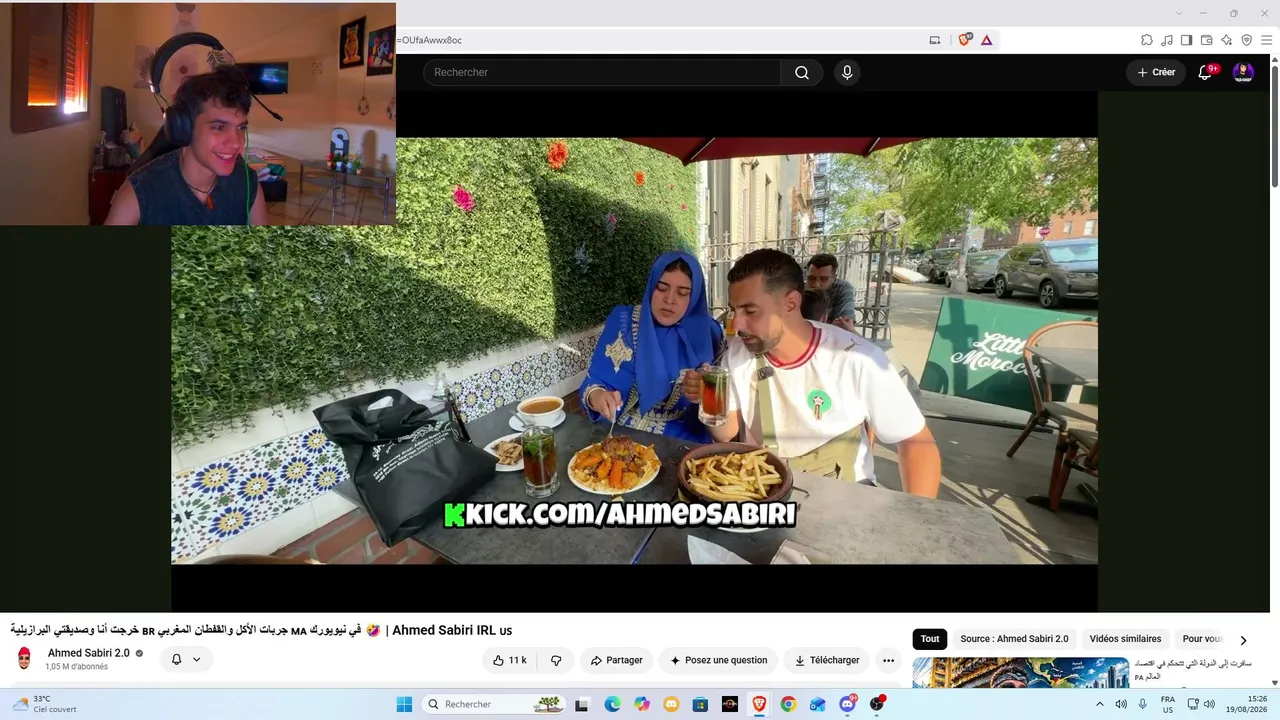This screenshot has width=1280, height=720.
Task: Click the Windows taskbar Rechercher box
Action: pos(493,704)
